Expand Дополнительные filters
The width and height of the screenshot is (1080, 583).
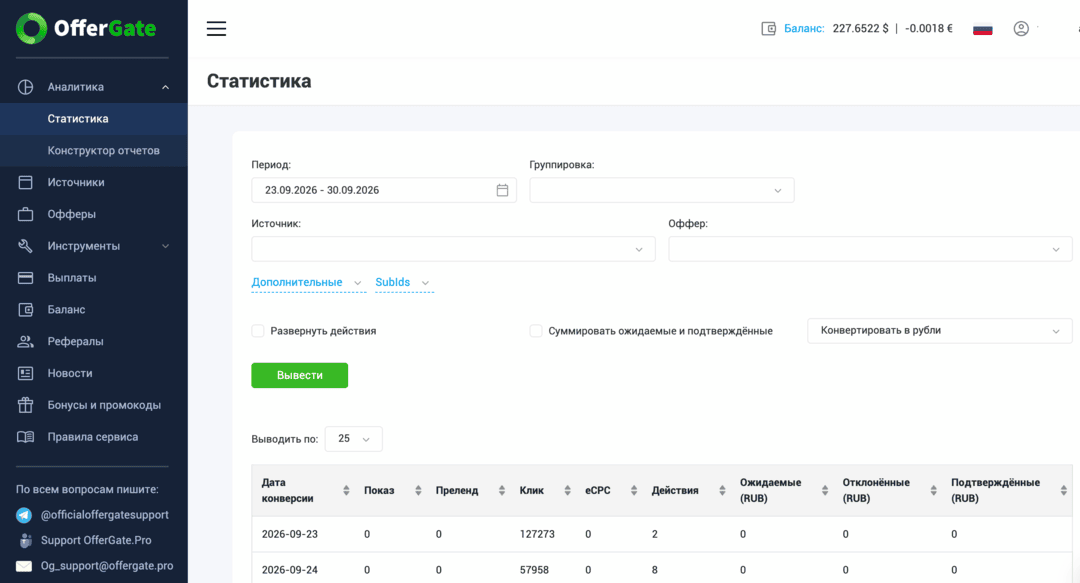pos(307,283)
